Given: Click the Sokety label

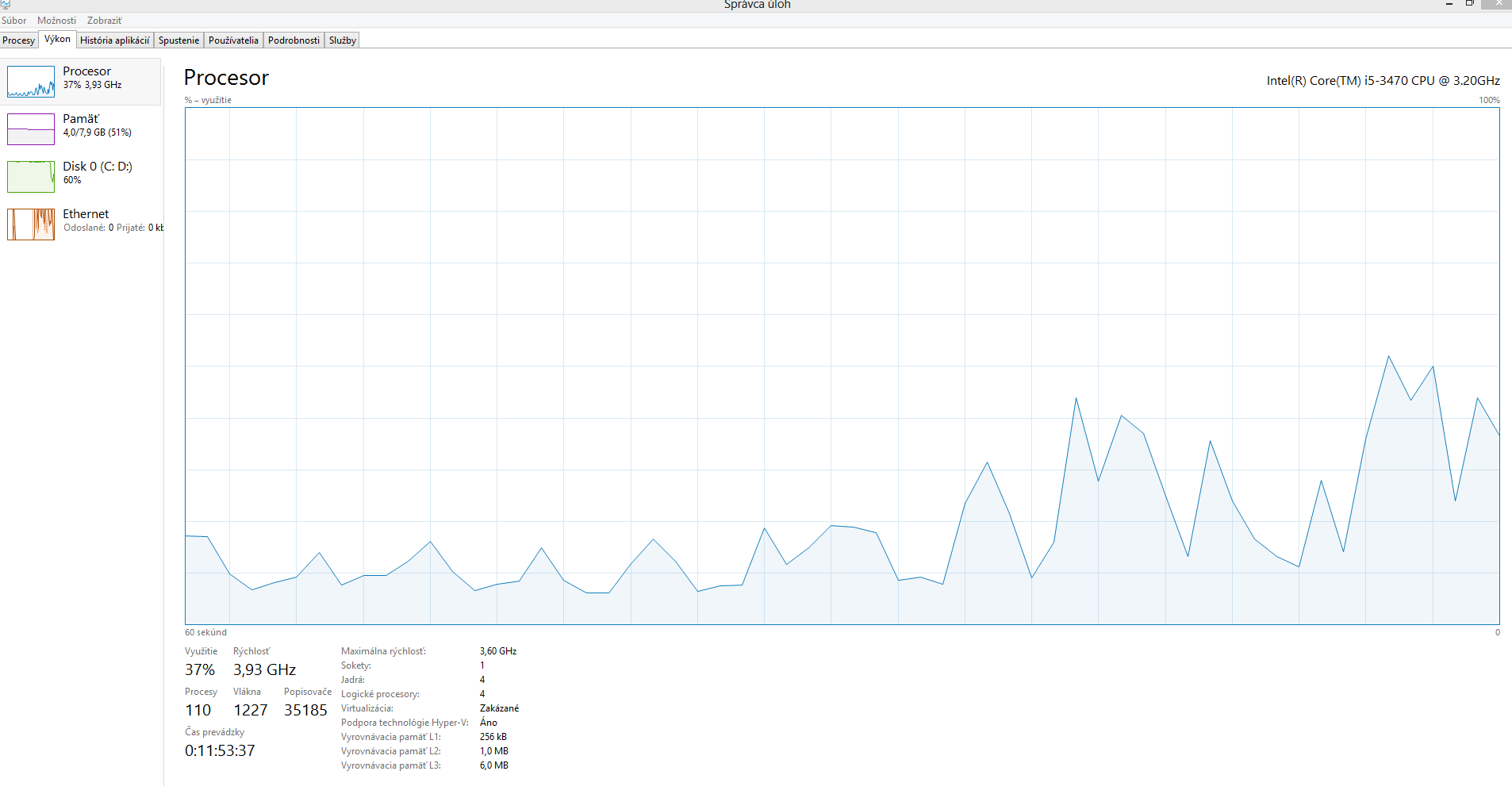Looking at the screenshot, I should 356,666.
